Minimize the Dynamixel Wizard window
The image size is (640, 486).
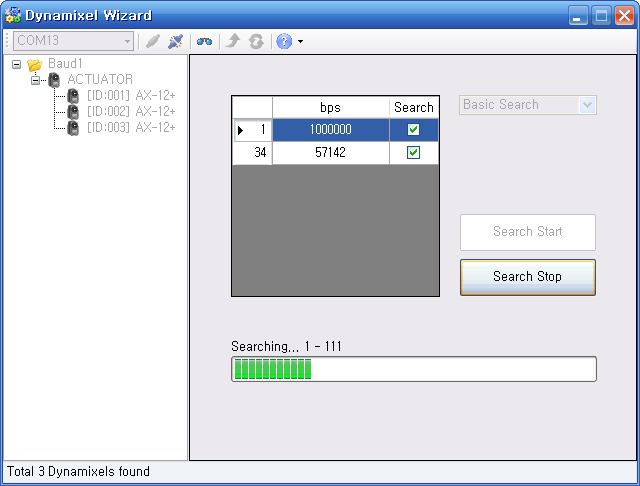[578, 16]
